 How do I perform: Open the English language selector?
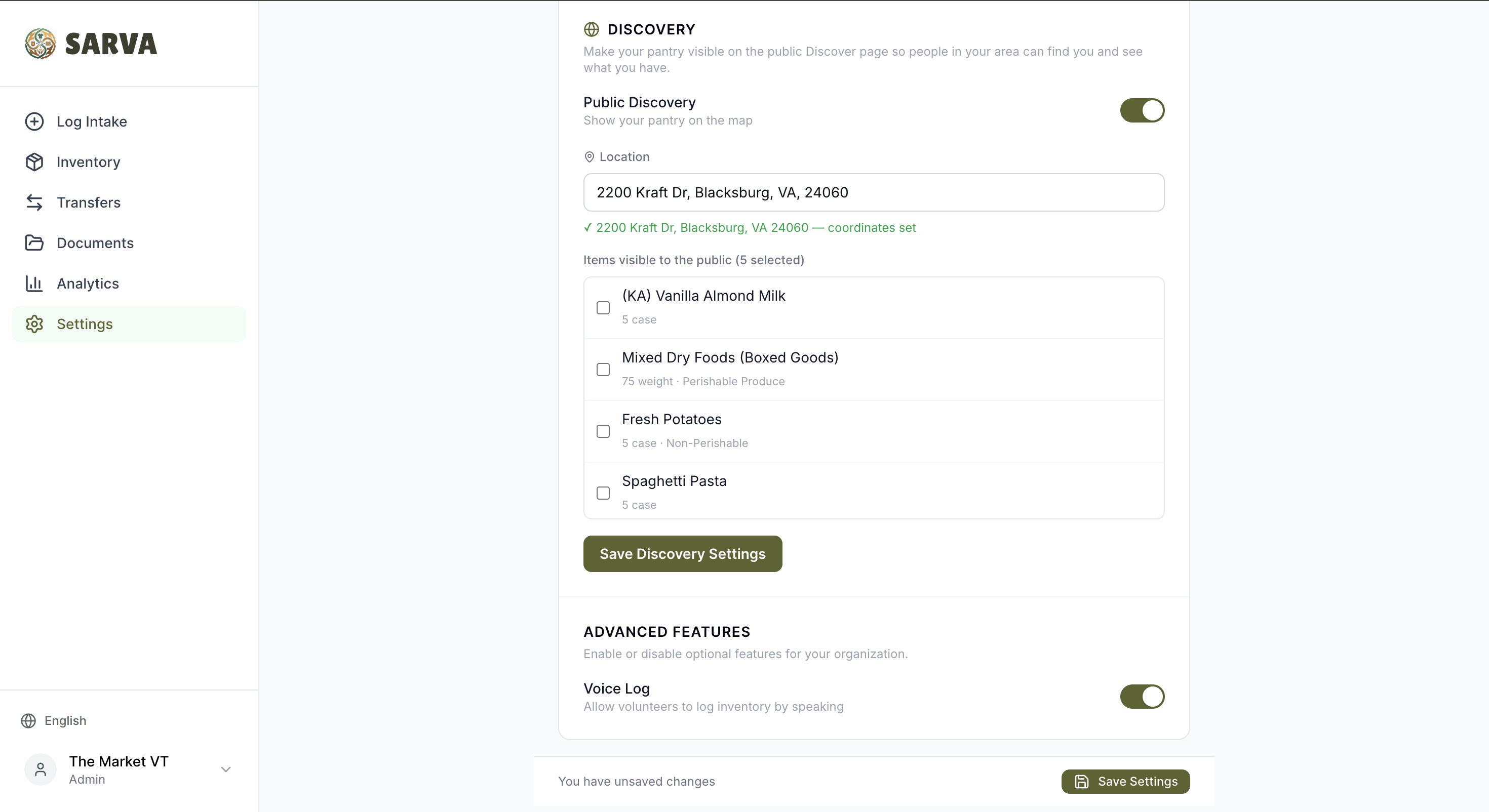[54, 721]
